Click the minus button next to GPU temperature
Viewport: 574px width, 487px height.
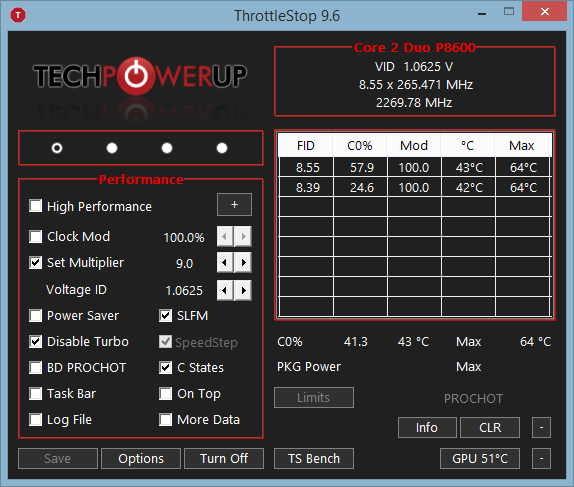[x=541, y=458]
